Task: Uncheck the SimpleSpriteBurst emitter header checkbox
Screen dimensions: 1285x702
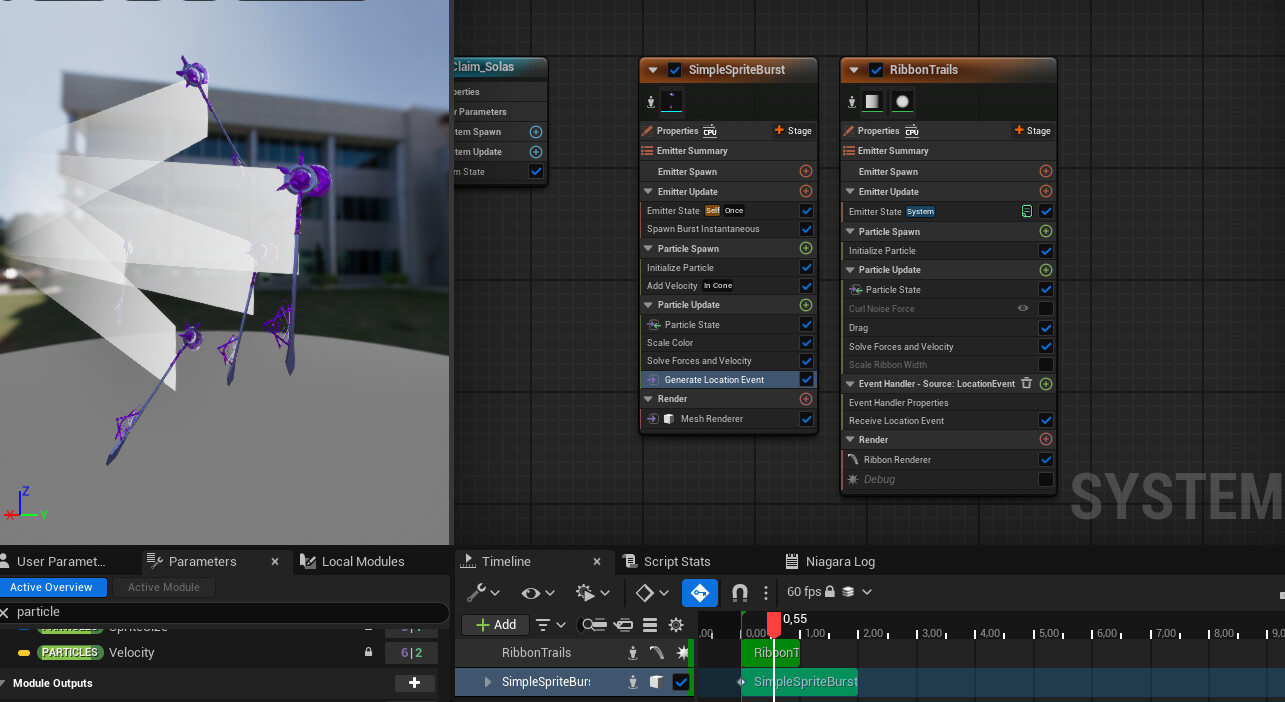Action: [674, 70]
